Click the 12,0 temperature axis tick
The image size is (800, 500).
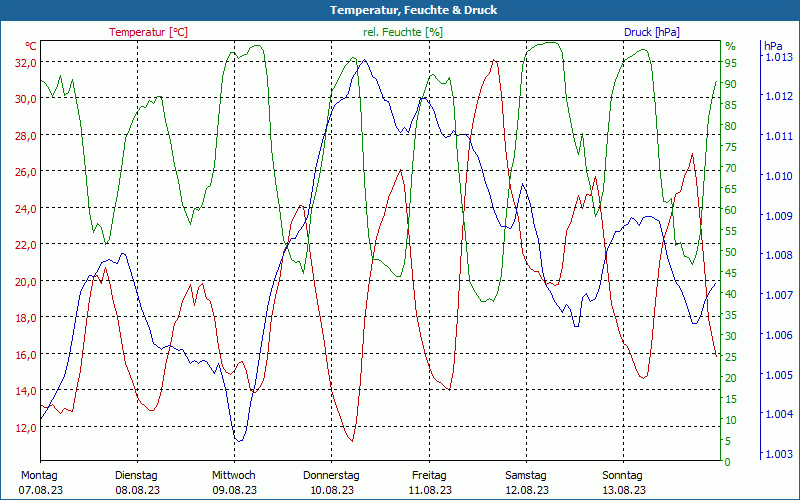(x=25, y=427)
